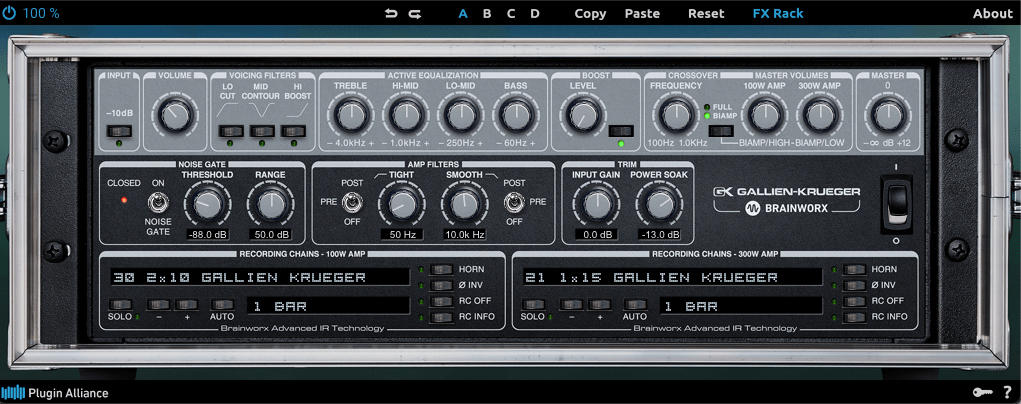The height and width of the screenshot is (404, 1021).
Task: Flip the amp main power rocker switch
Action: (x=895, y=198)
